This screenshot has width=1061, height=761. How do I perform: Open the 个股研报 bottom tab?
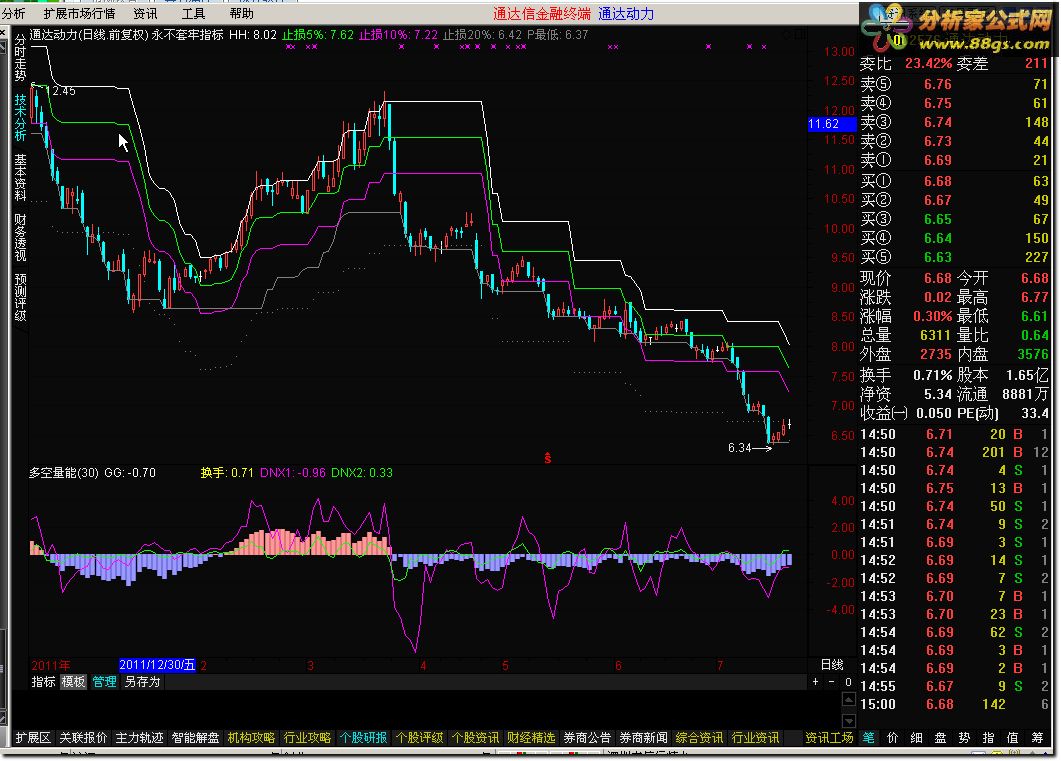coord(363,737)
